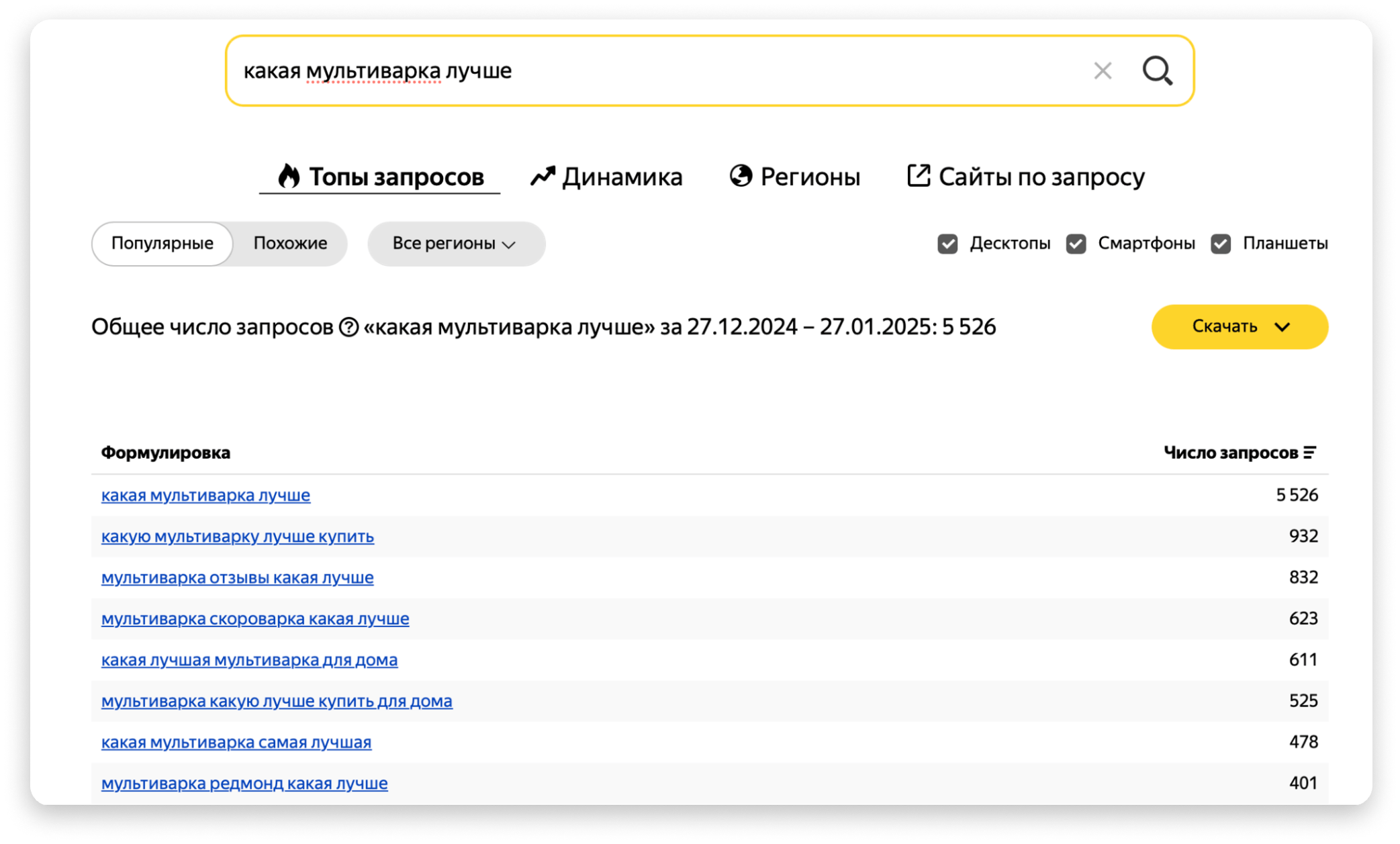The height and width of the screenshot is (844, 1400).
Task: Switch to the Похожие filter
Action: tap(290, 244)
